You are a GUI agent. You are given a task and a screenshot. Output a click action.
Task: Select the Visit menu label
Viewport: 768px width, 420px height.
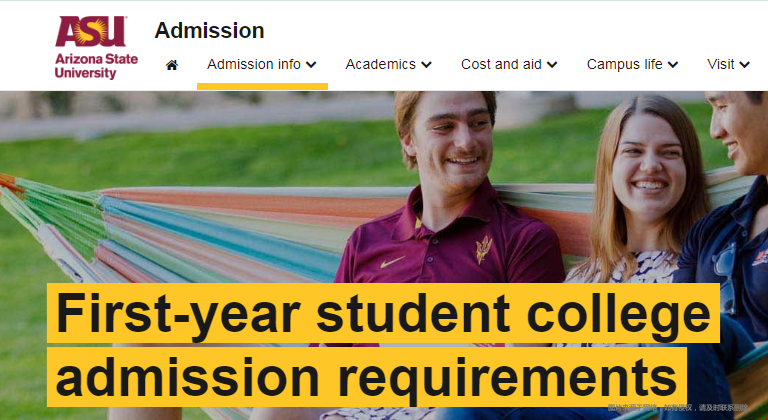(x=720, y=64)
